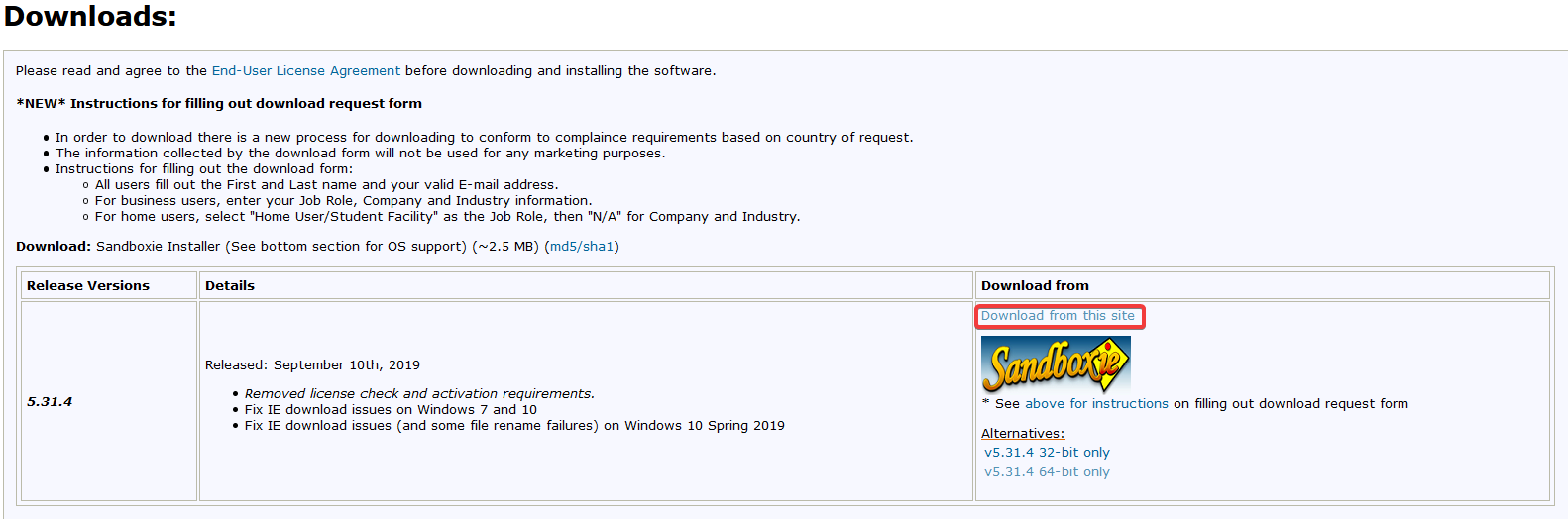This screenshot has width=1568, height=519.
Task: Click the bold 'Download:' label
Action: tap(54, 247)
